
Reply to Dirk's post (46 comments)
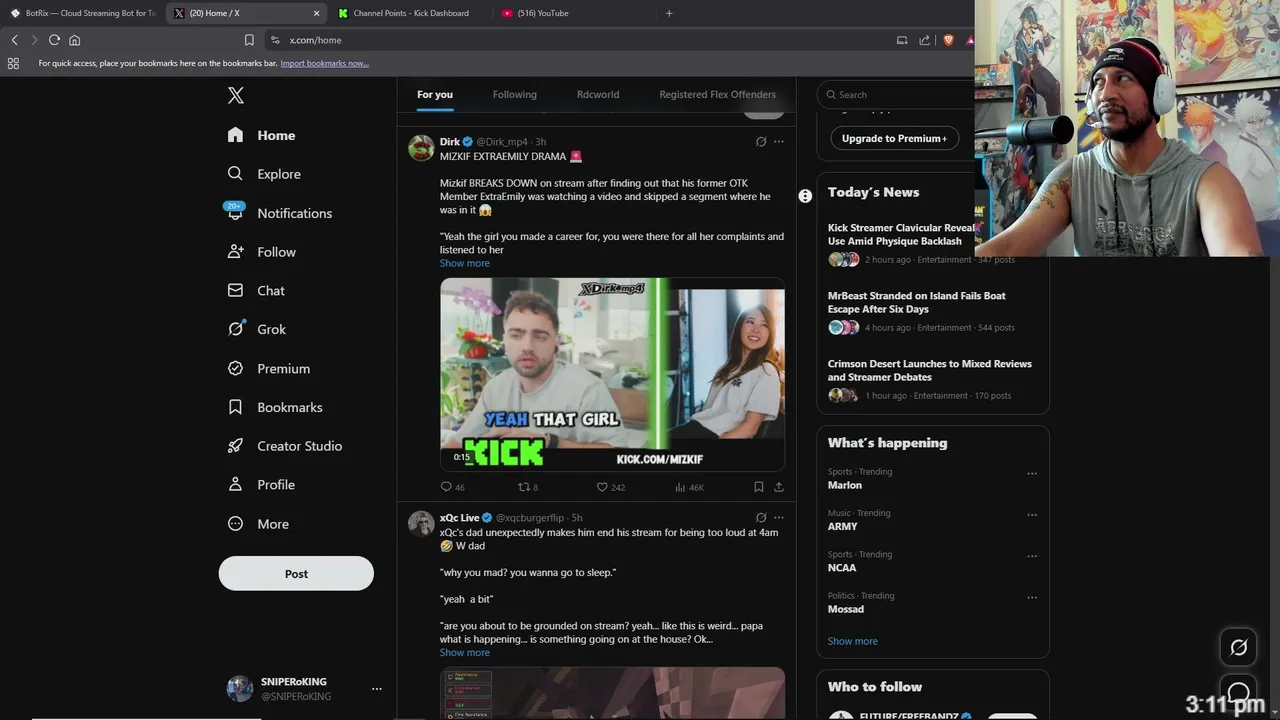point(452,487)
